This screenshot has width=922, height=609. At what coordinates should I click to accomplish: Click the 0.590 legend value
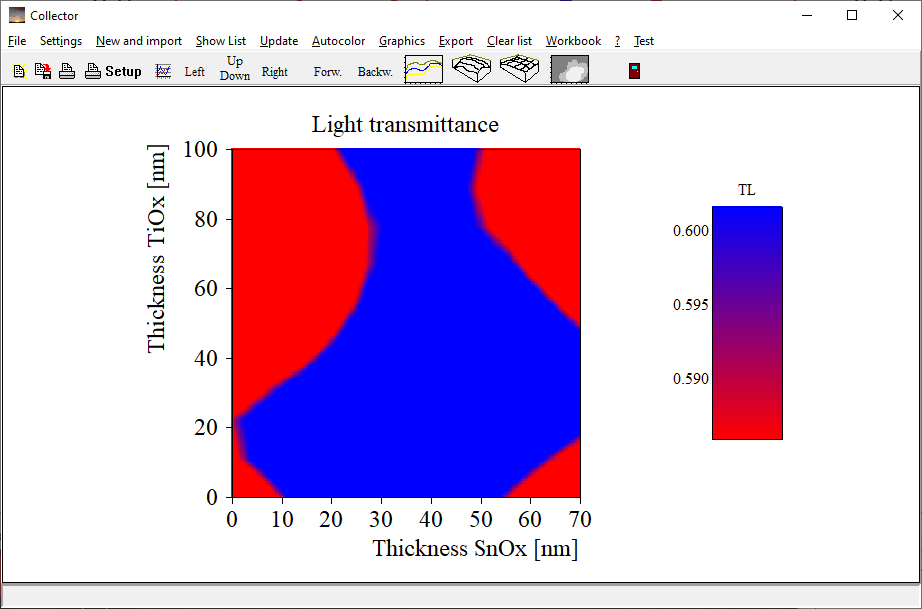click(691, 379)
